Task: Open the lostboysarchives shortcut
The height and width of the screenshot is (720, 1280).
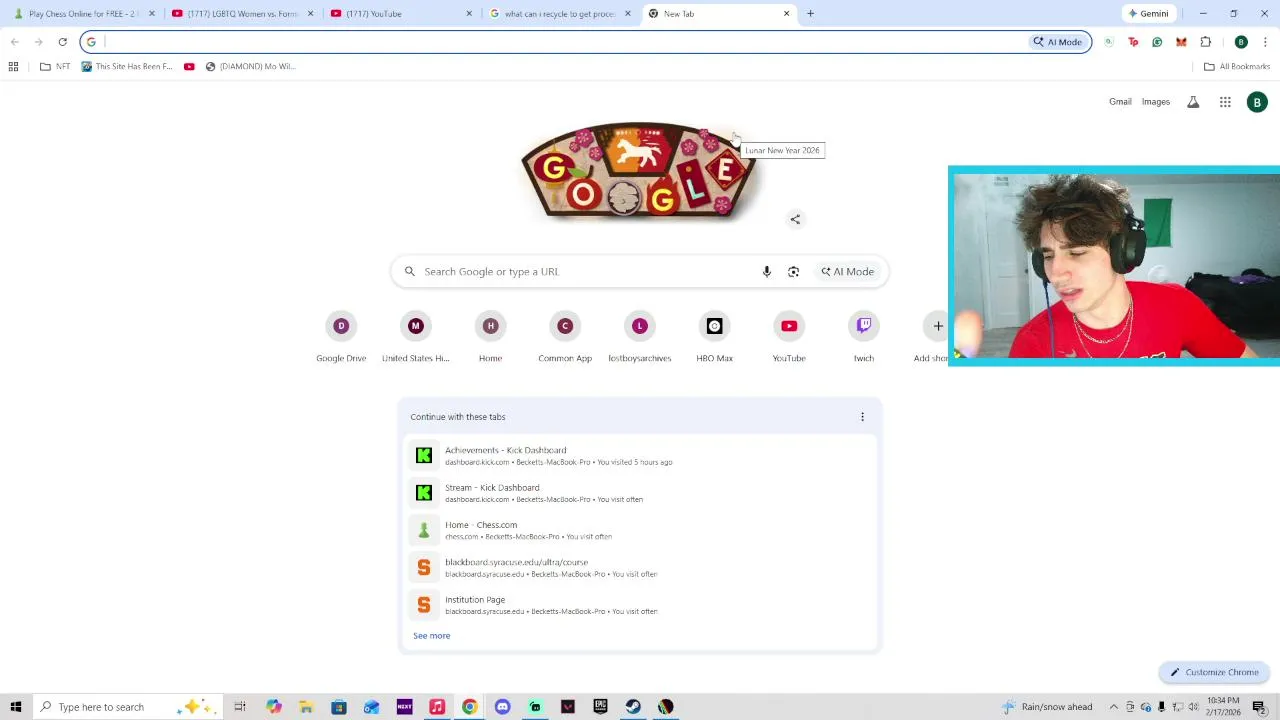Action: point(640,338)
